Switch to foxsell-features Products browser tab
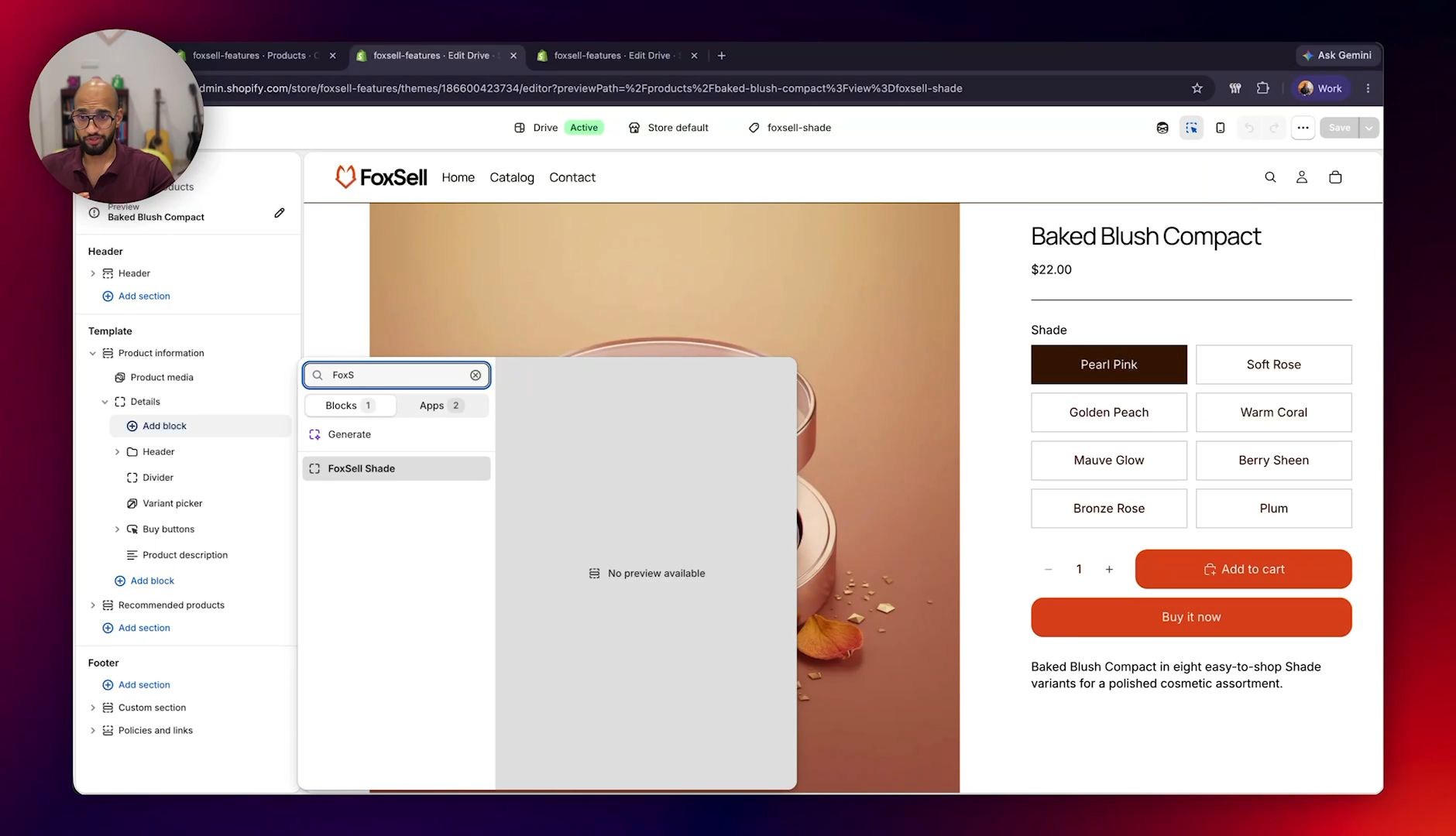The image size is (1456, 836). (256, 56)
